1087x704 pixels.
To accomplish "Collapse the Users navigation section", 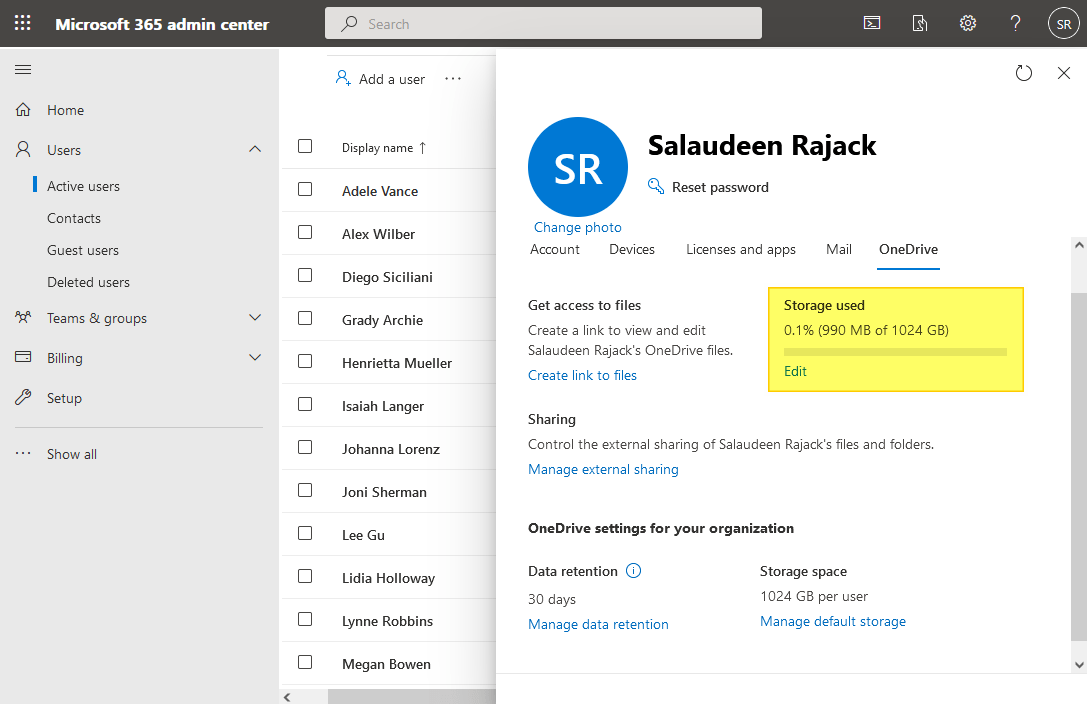I will tap(255, 149).
